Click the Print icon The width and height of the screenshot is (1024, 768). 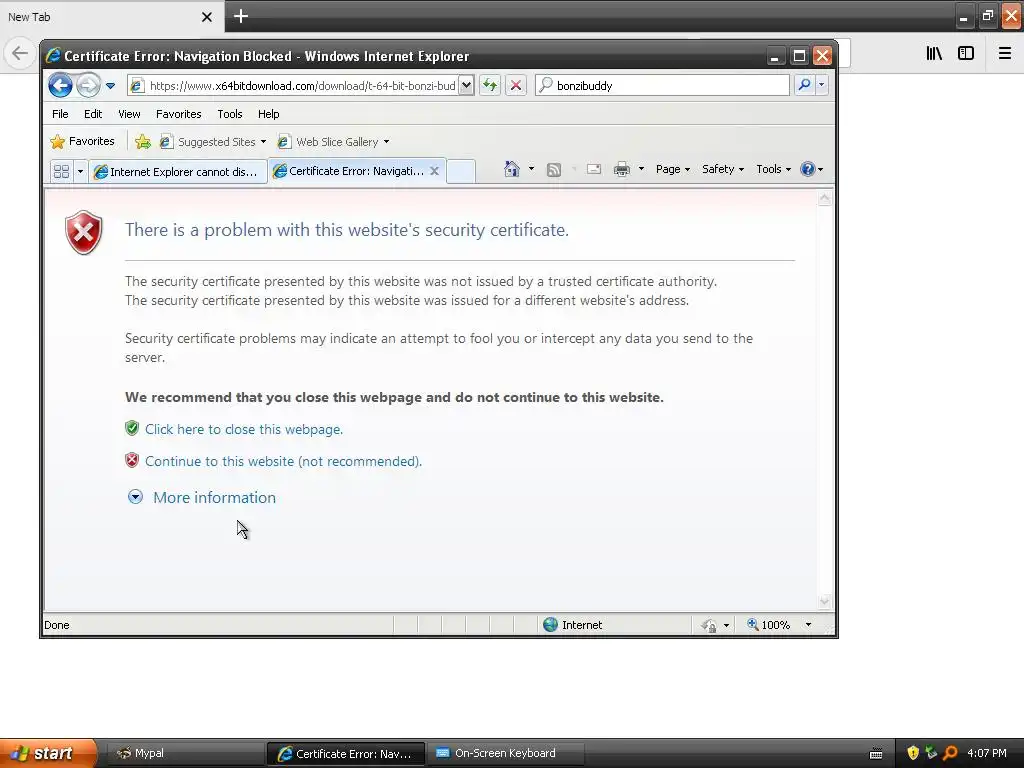(x=622, y=169)
